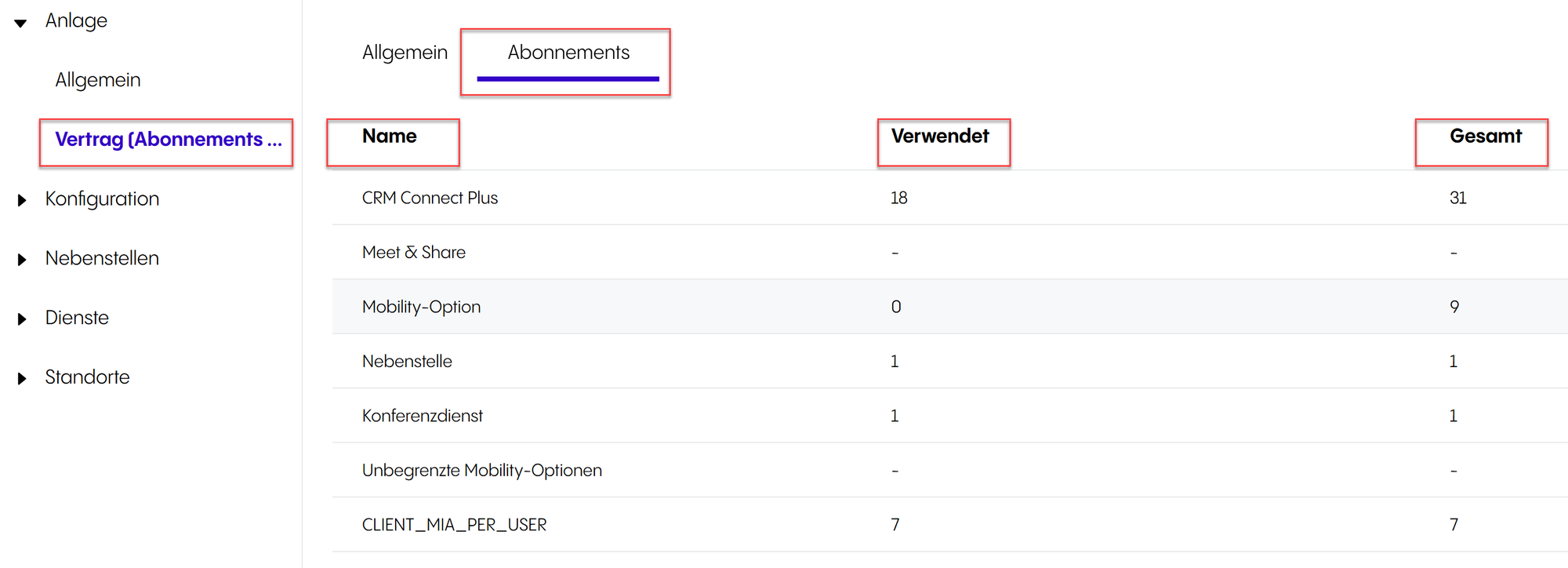This screenshot has height=568, width=1568.
Task: Select the Nebenstelle subscription row
Action: (407, 362)
